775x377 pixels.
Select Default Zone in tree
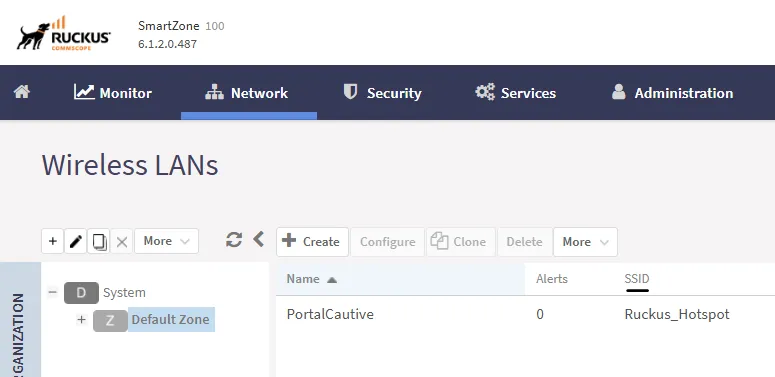171,320
